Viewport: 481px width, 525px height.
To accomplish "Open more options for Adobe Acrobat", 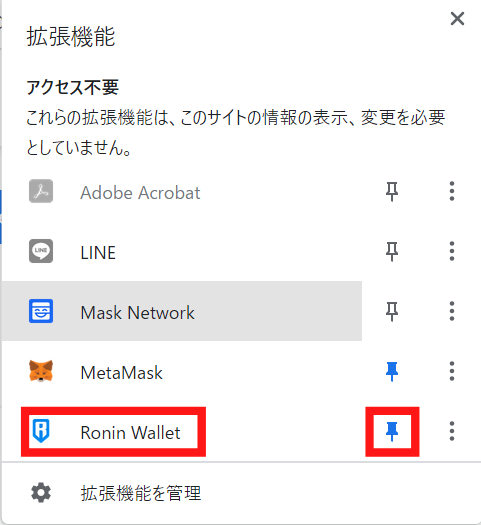I will coord(452,191).
